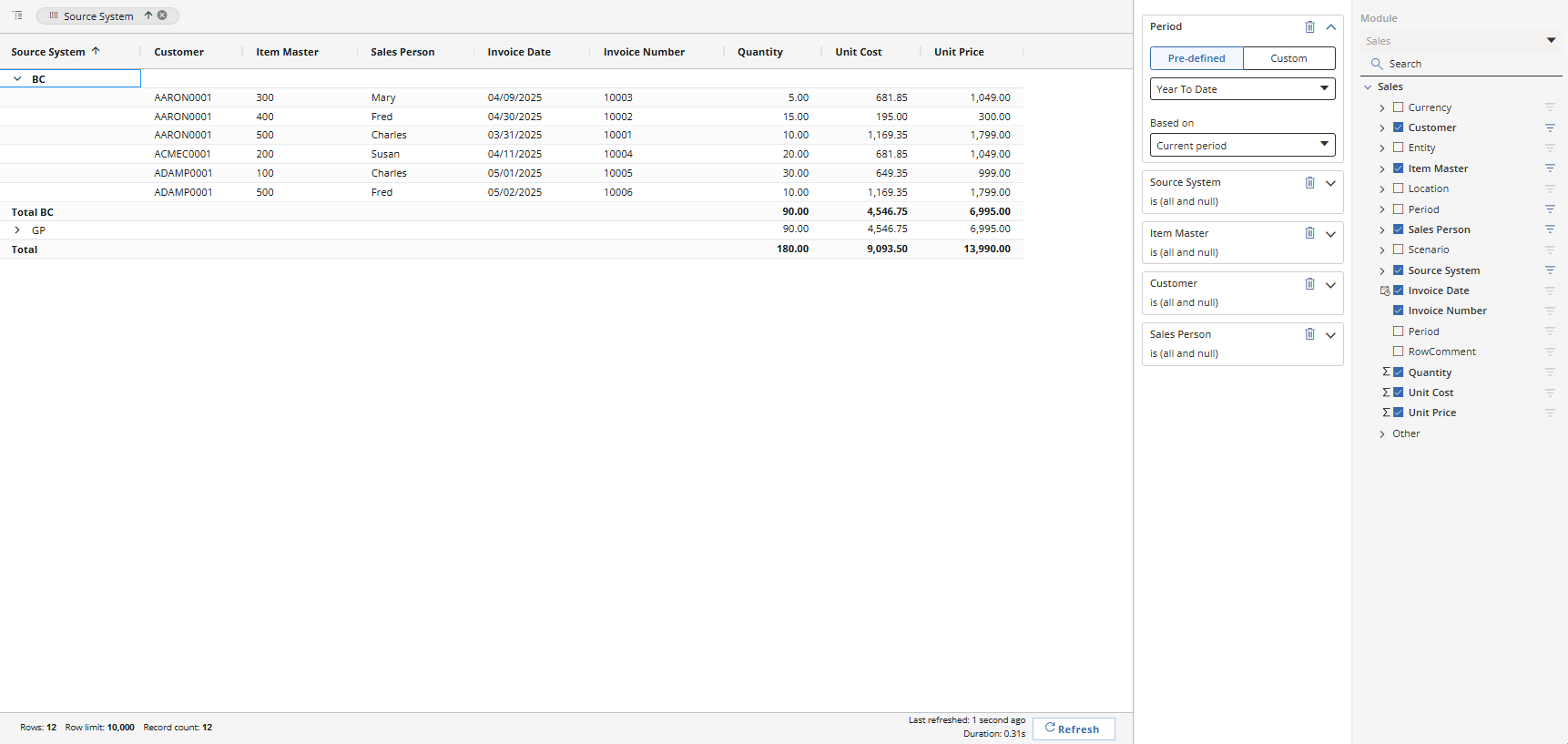Expand the GP group row
The image size is (1568, 744).
tap(17, 230)
